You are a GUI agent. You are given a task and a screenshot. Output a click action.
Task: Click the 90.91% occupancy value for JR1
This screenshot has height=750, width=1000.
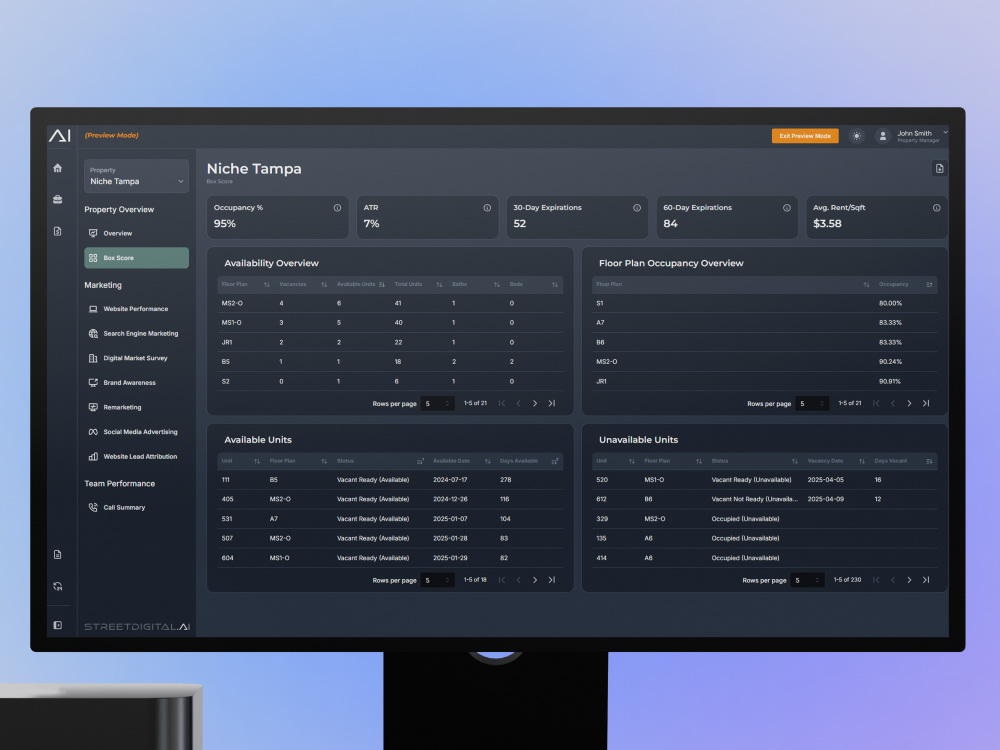[x=890, y=382]
